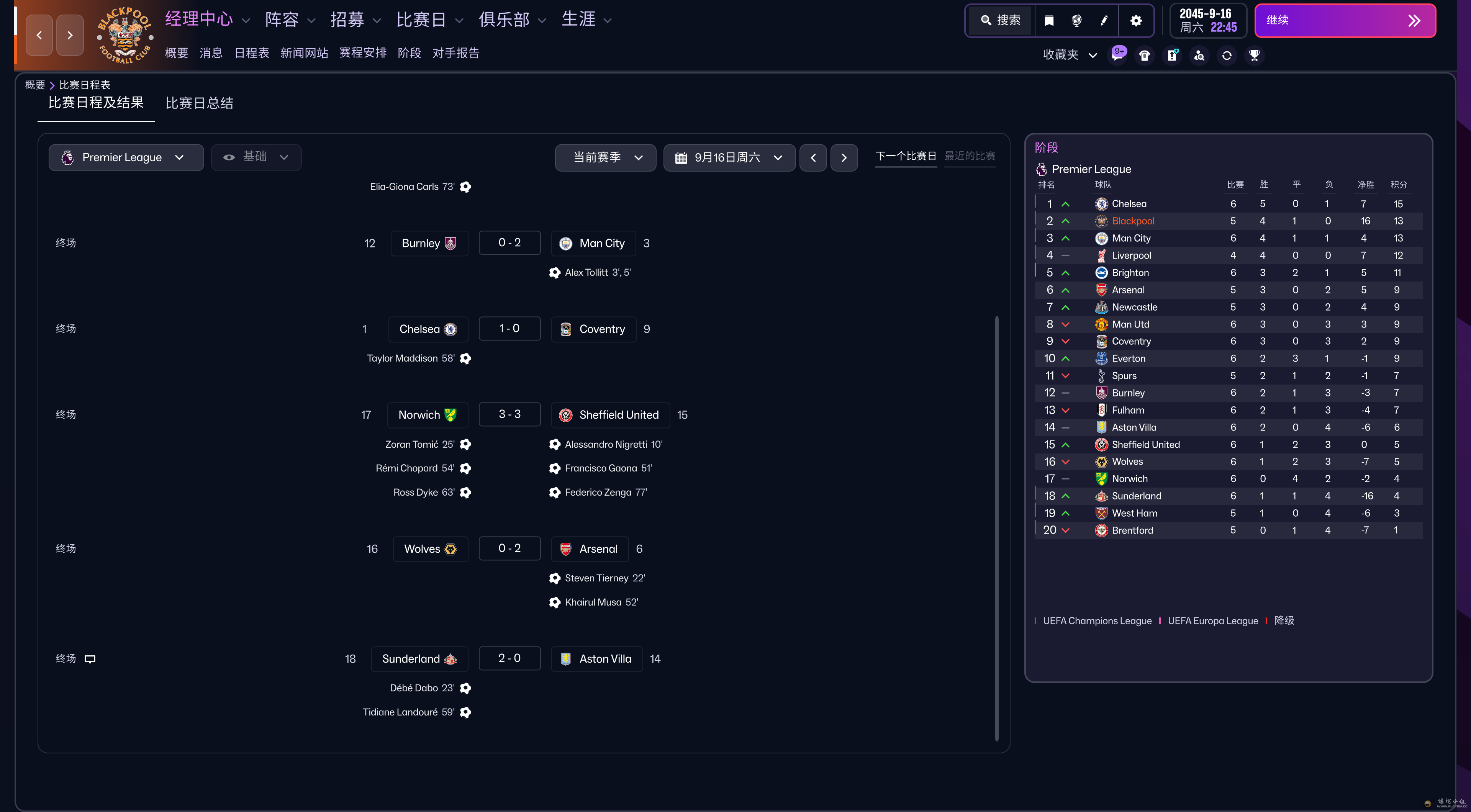Open the trophy competitions shortcut icon
Screen dimensions: 1471x812
tap(1254, 56)
